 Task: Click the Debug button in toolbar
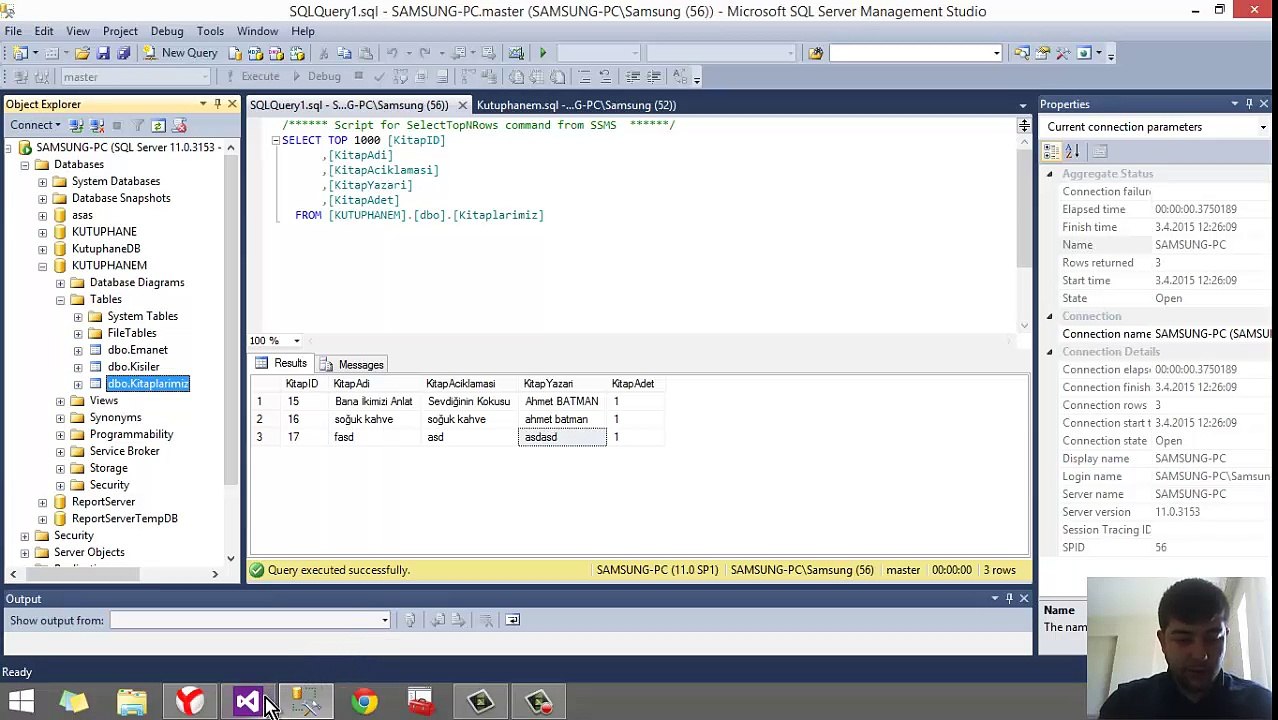coord(316,76)
